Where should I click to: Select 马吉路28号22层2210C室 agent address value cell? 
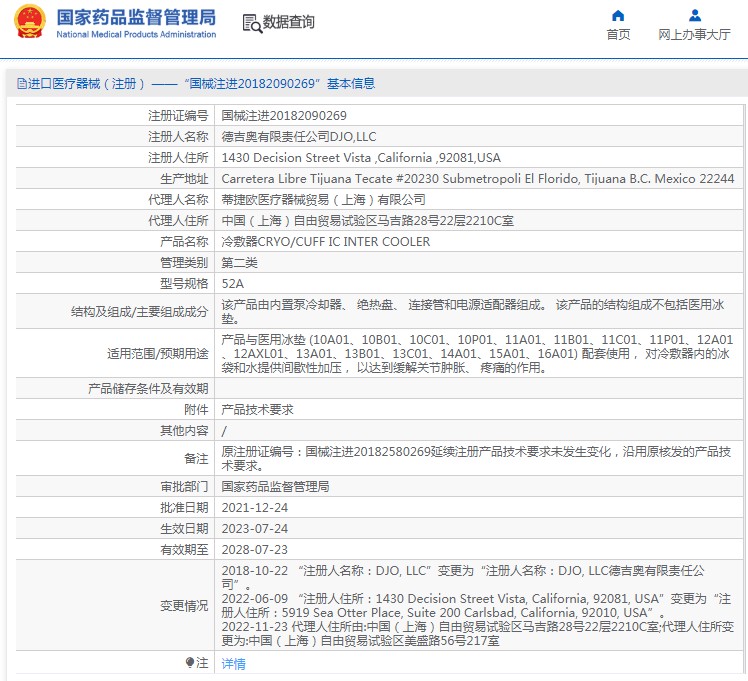point(478,220)
